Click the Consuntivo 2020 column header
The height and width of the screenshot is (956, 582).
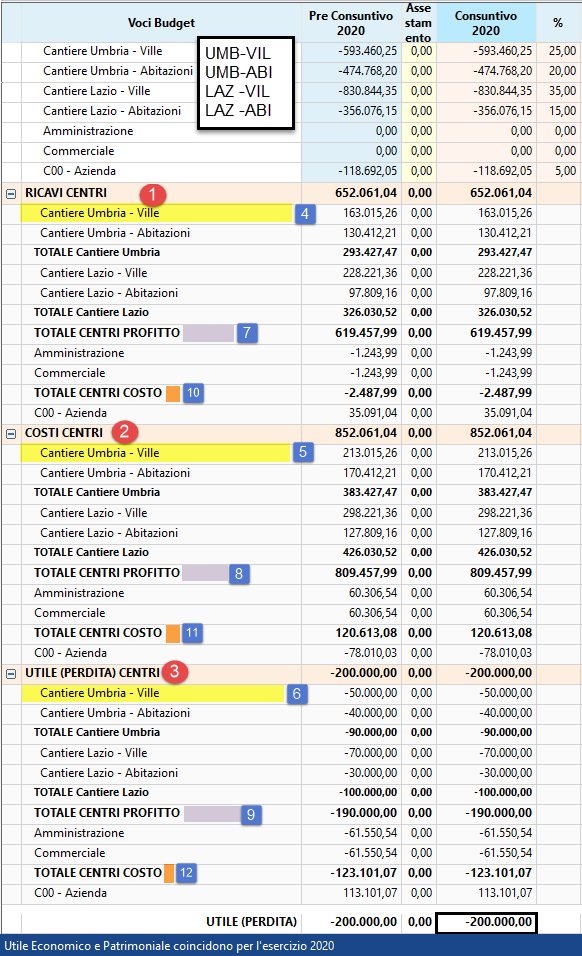tap(486, 23)
